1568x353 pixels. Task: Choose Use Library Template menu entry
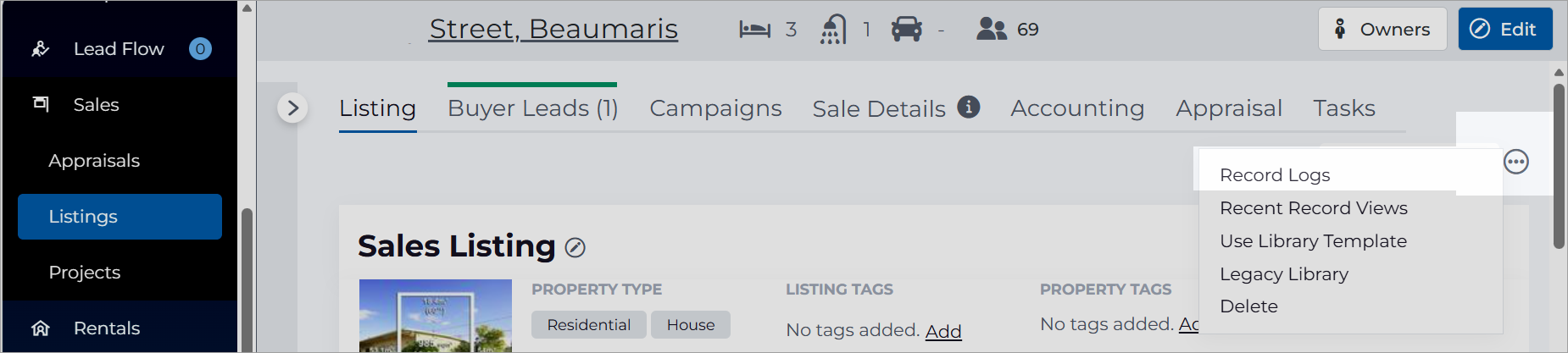tap(1313, 241)
